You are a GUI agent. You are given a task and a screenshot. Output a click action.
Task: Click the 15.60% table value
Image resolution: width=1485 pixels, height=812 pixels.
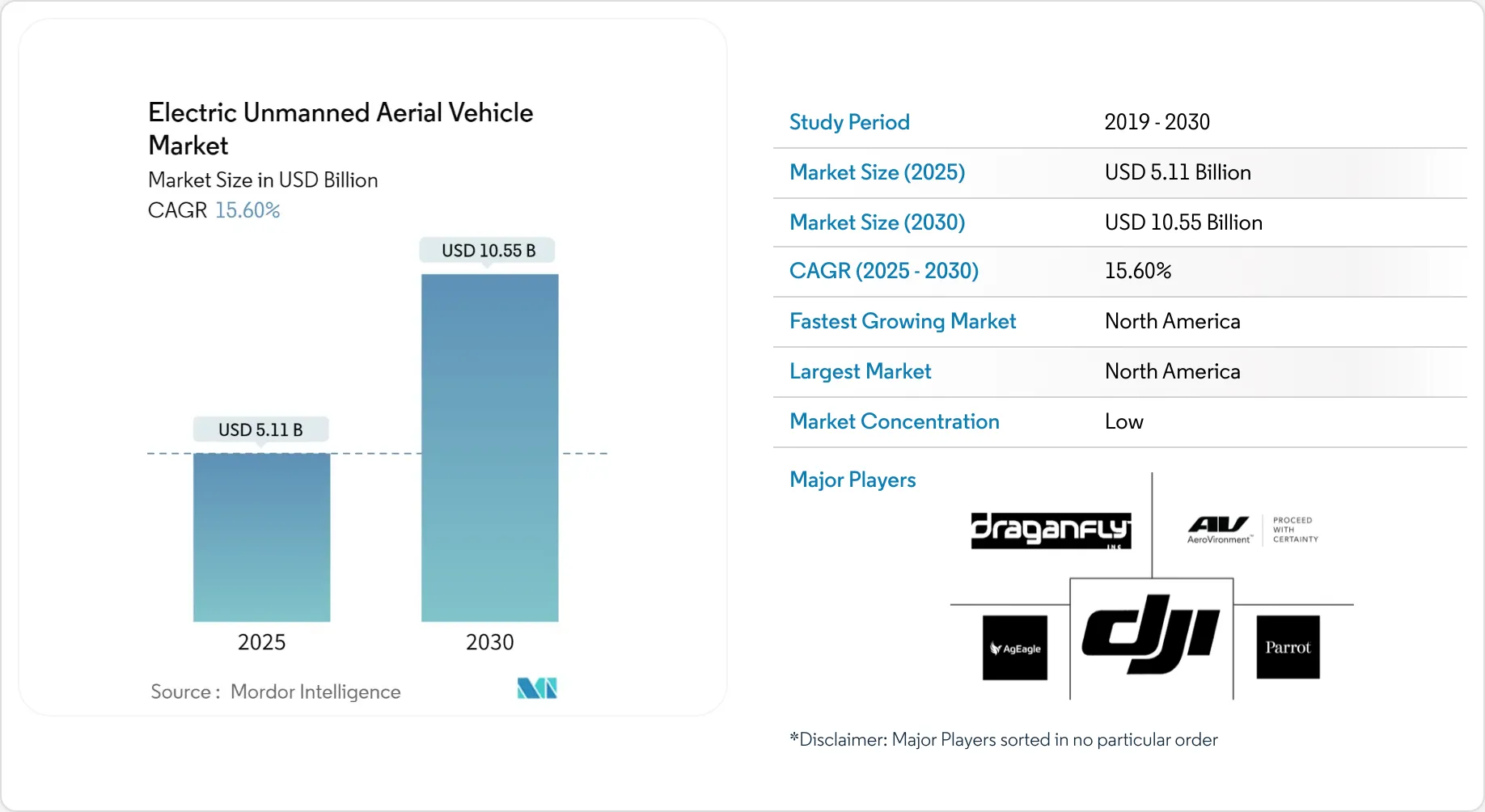pyautogui.click(x=1138, y=271)
